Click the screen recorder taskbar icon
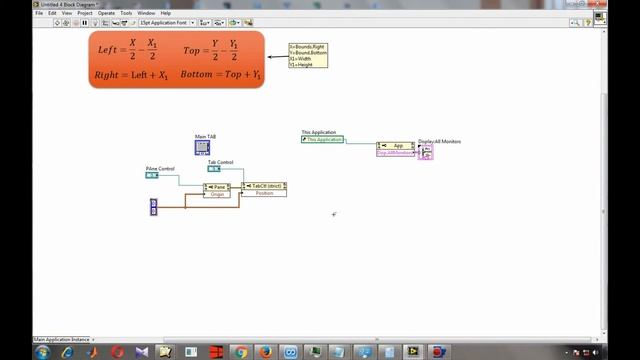Image resolution: width=640 pixels, height=360 pixels. coord(438,352)
